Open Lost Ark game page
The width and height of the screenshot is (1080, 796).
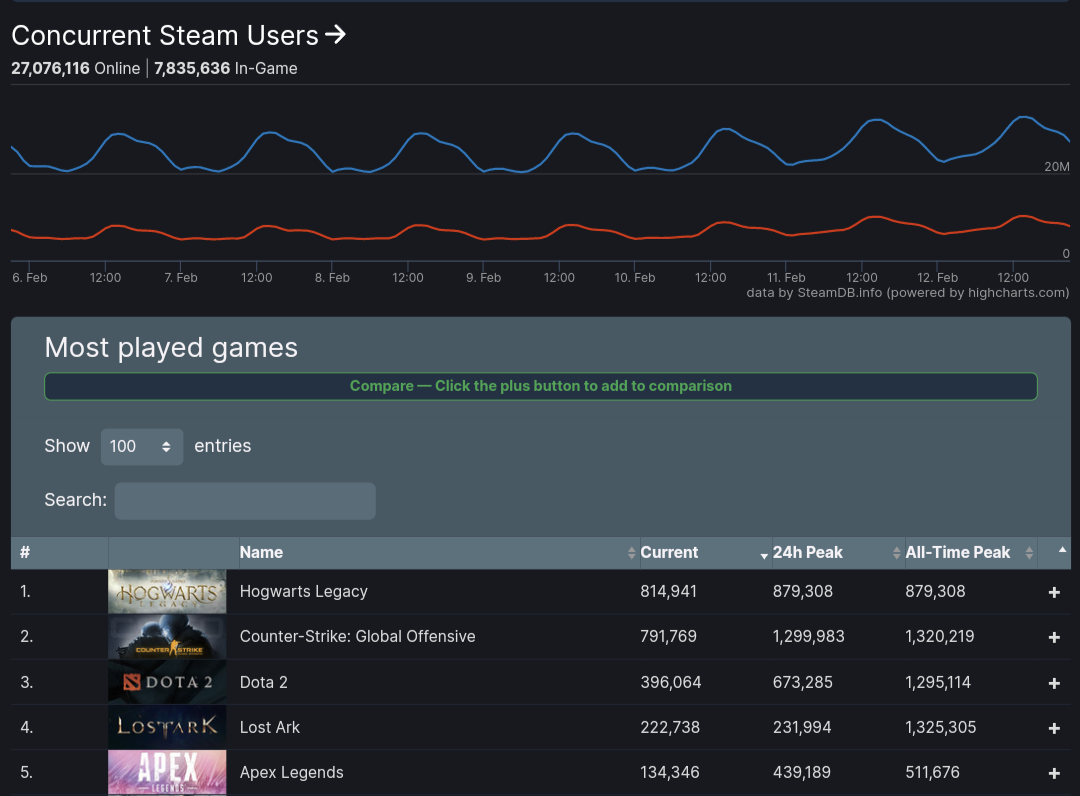(270, 727)
